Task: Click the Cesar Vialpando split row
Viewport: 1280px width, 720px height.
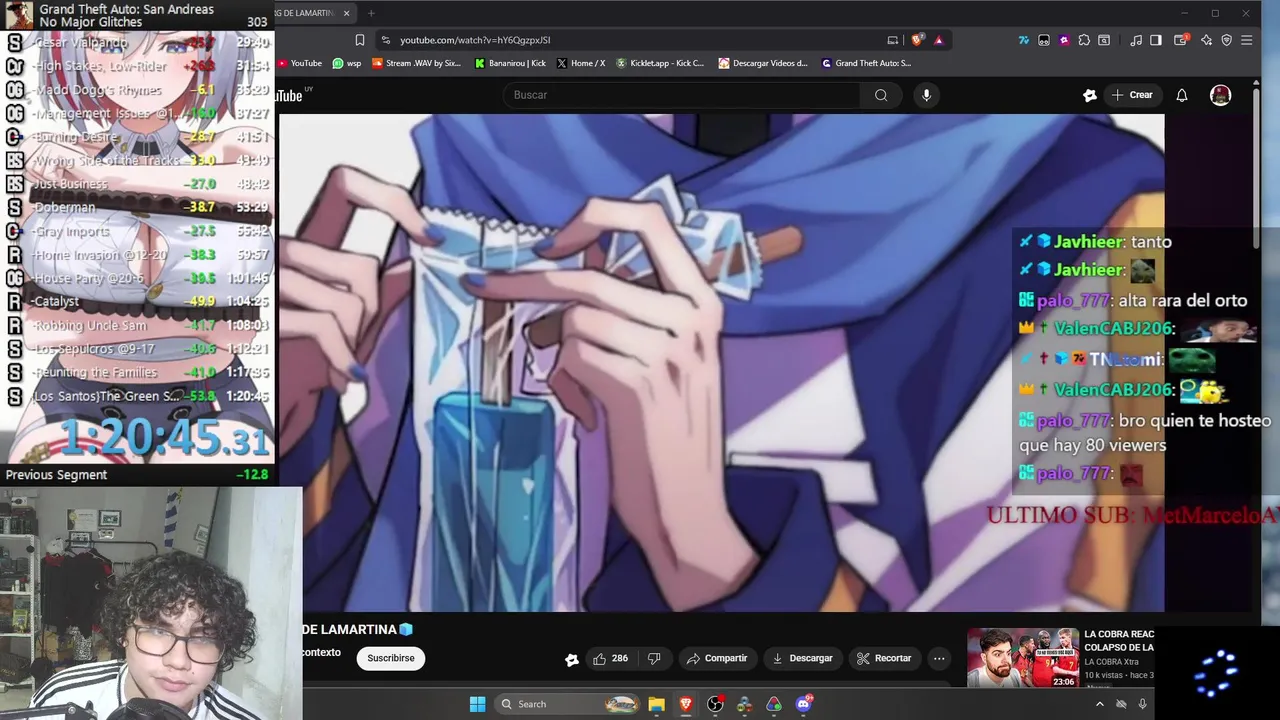Action: pyautogui.click(x=138, y=43)
